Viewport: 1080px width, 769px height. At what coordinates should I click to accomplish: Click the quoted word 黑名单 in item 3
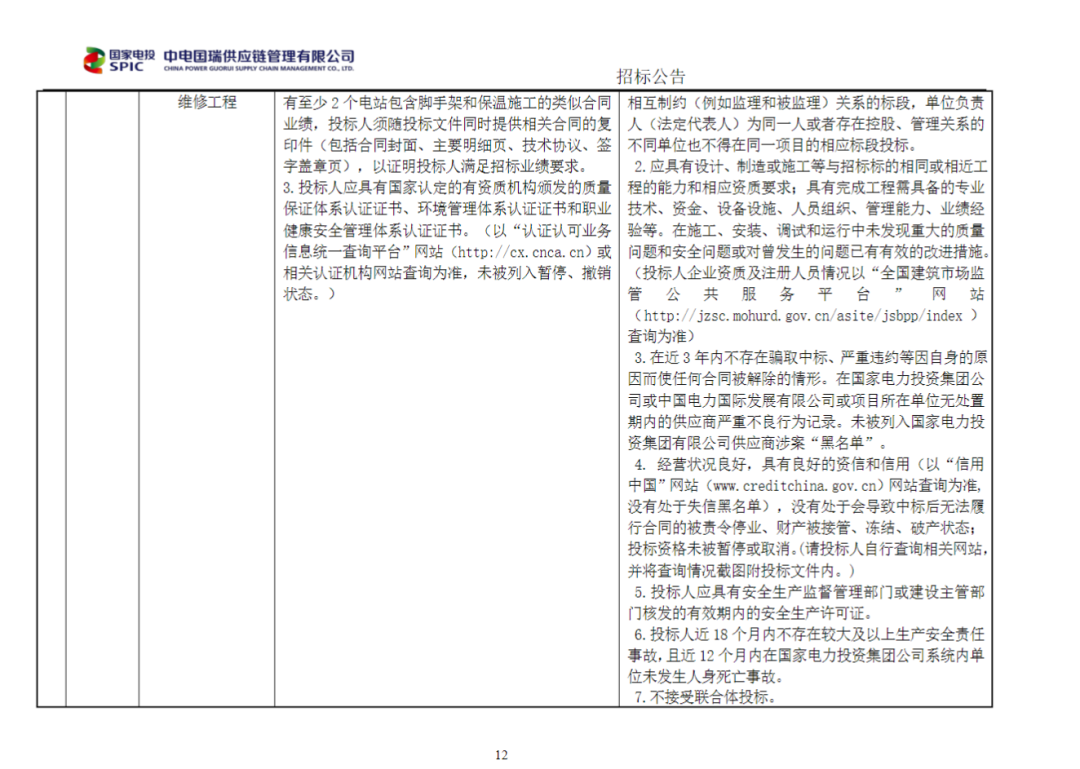pyautogui.click(x=848, y=443)
